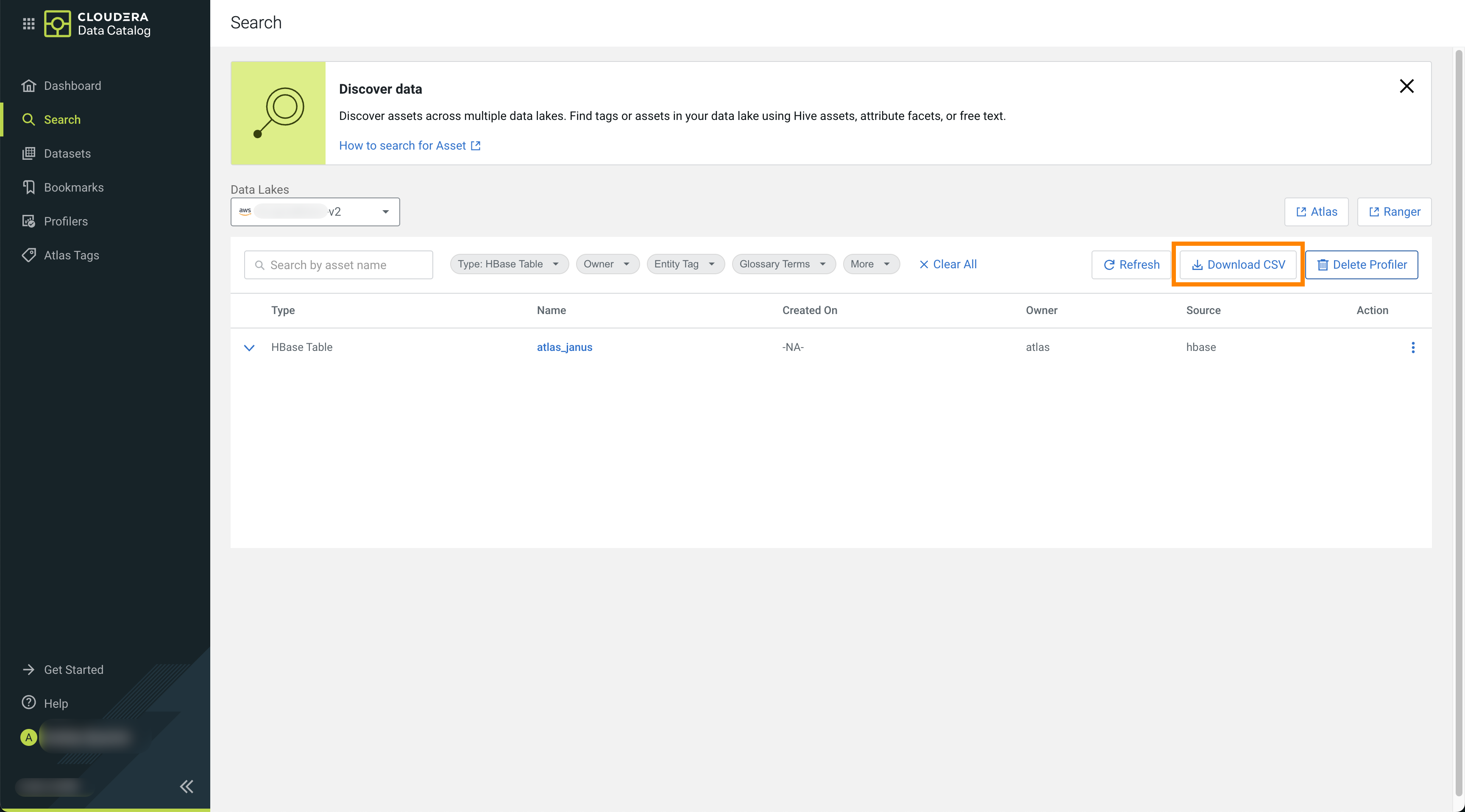Open the Data Lakes dropdown
The image size is (1465, 812).
315,212
